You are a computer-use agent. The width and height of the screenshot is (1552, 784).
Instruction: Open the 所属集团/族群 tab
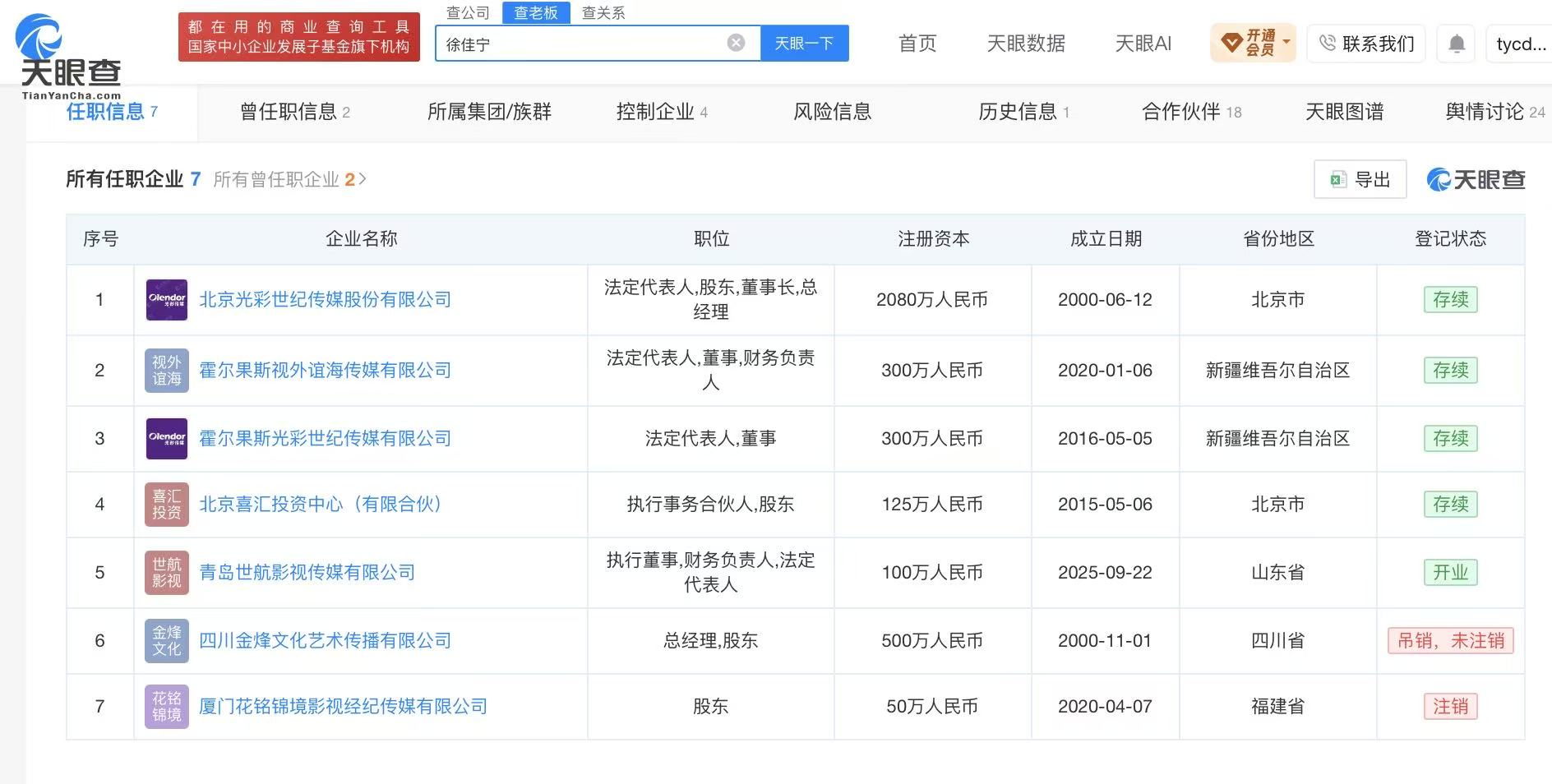point(489,112)
